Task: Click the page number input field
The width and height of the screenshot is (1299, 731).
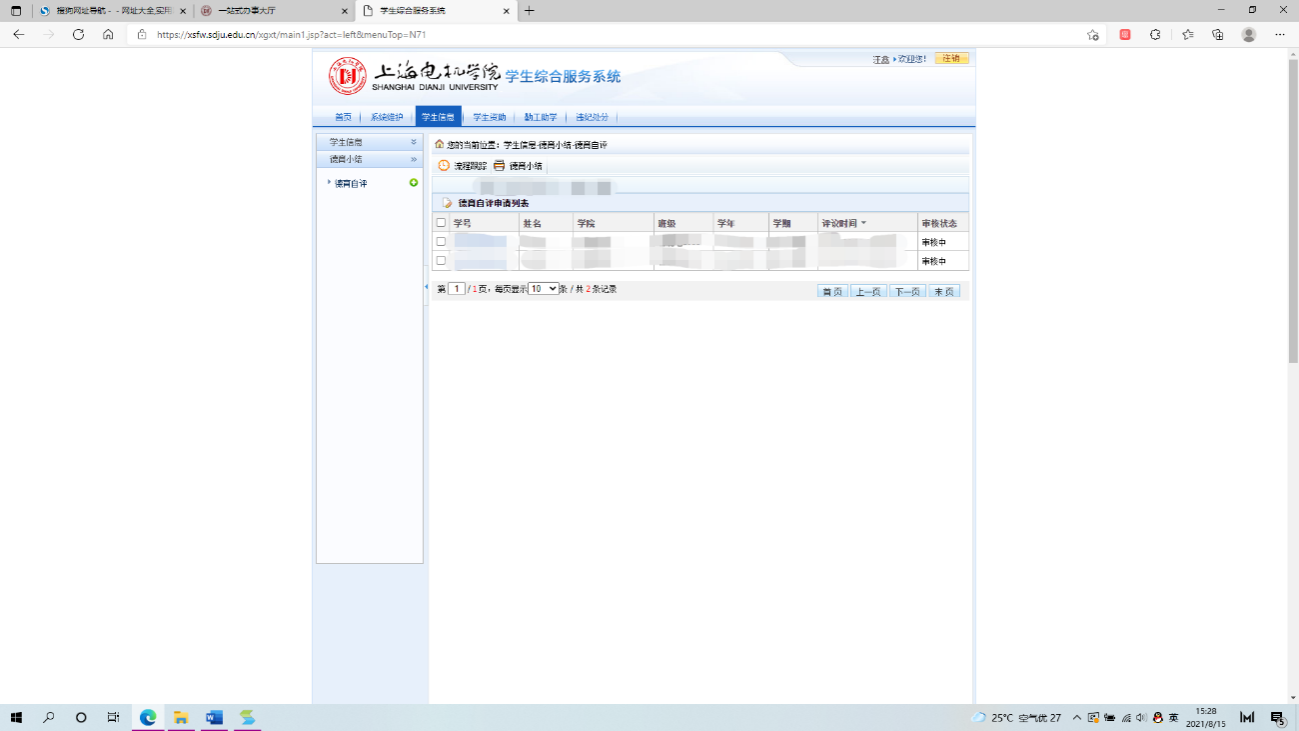Action: coord(457,289)
